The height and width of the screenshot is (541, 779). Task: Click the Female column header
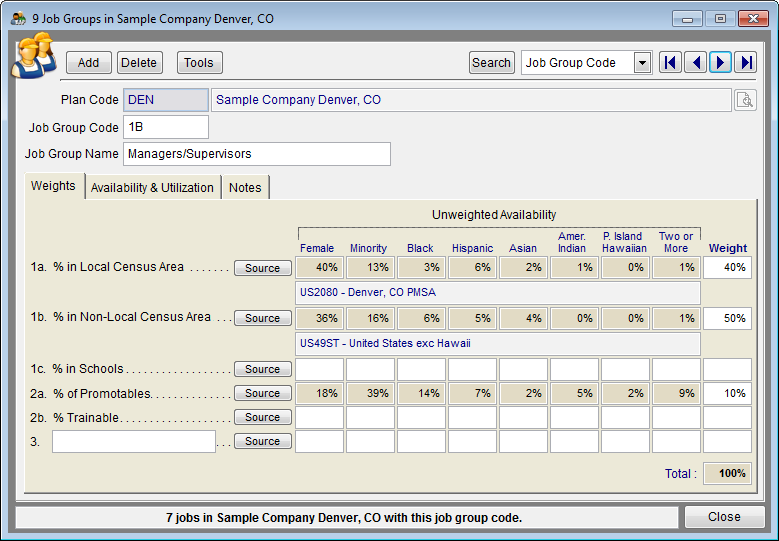click(317, 248)
